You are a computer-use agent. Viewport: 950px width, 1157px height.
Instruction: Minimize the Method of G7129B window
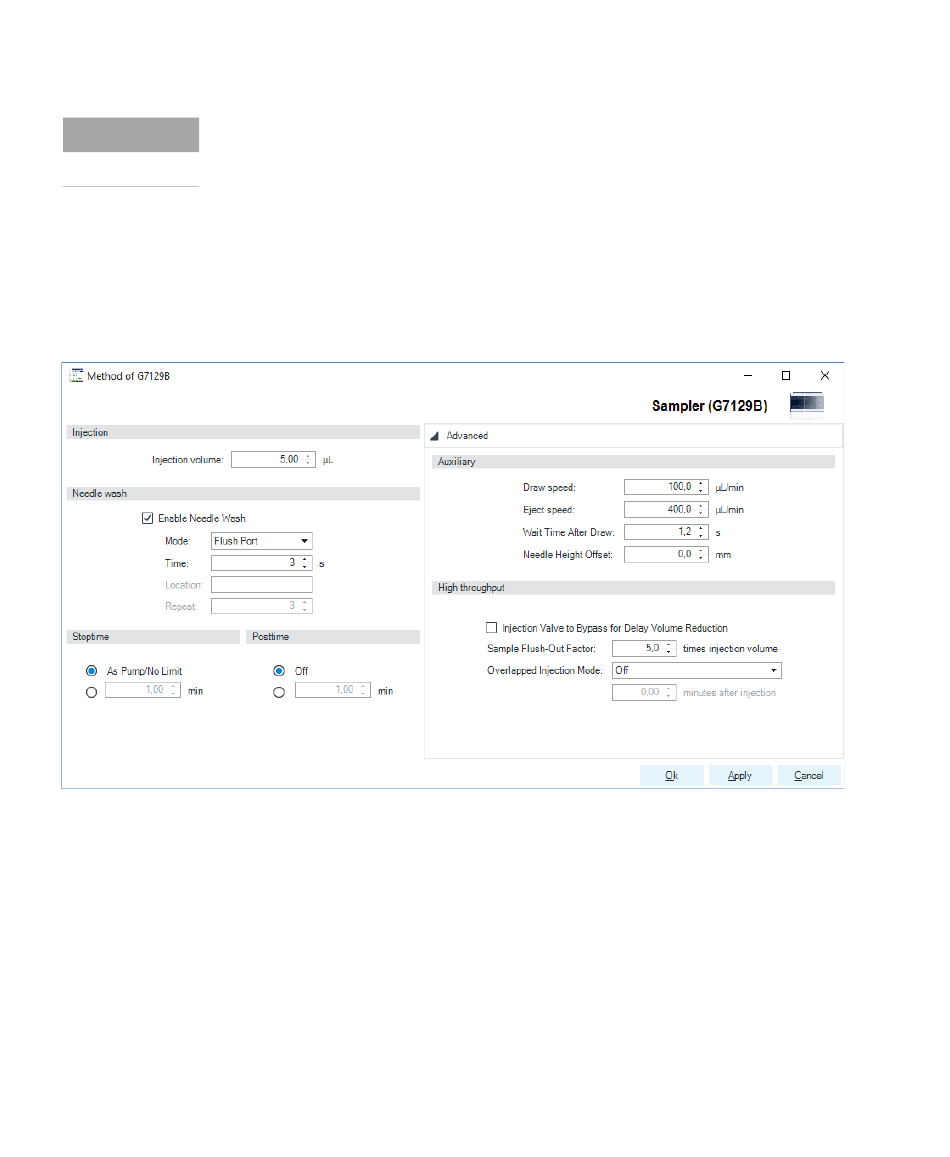click(748, 376)
